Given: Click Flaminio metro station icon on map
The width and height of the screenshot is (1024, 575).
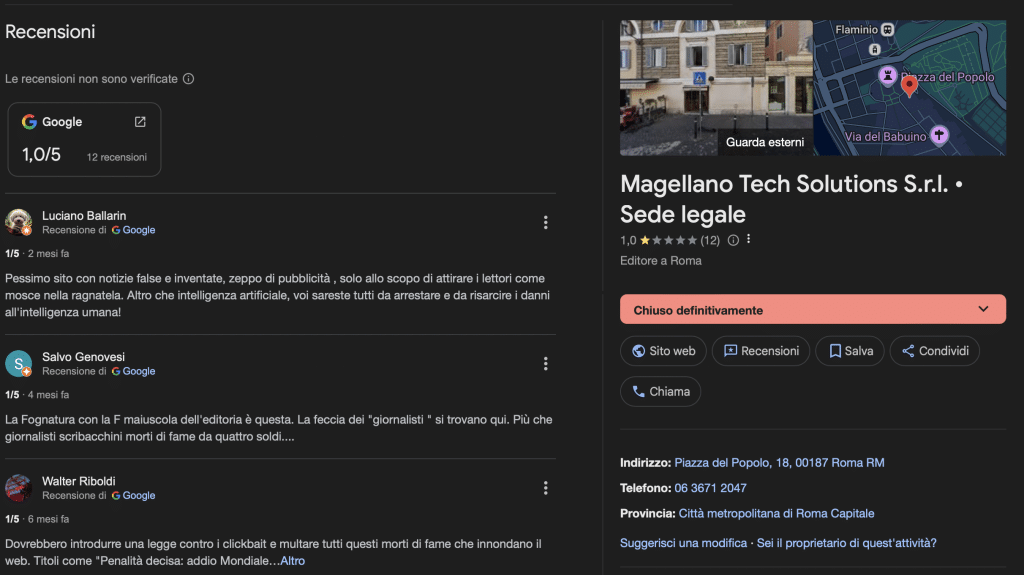Looking at the screenshot, I should click(887, 29).
